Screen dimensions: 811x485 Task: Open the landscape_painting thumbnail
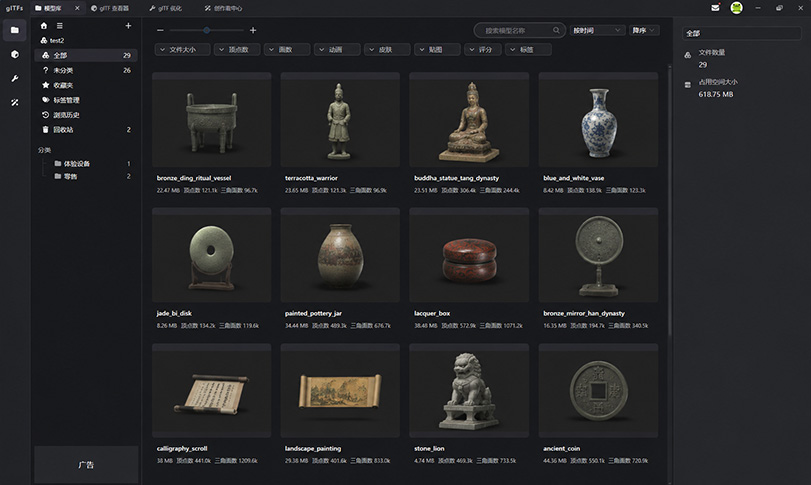(340, 390)
